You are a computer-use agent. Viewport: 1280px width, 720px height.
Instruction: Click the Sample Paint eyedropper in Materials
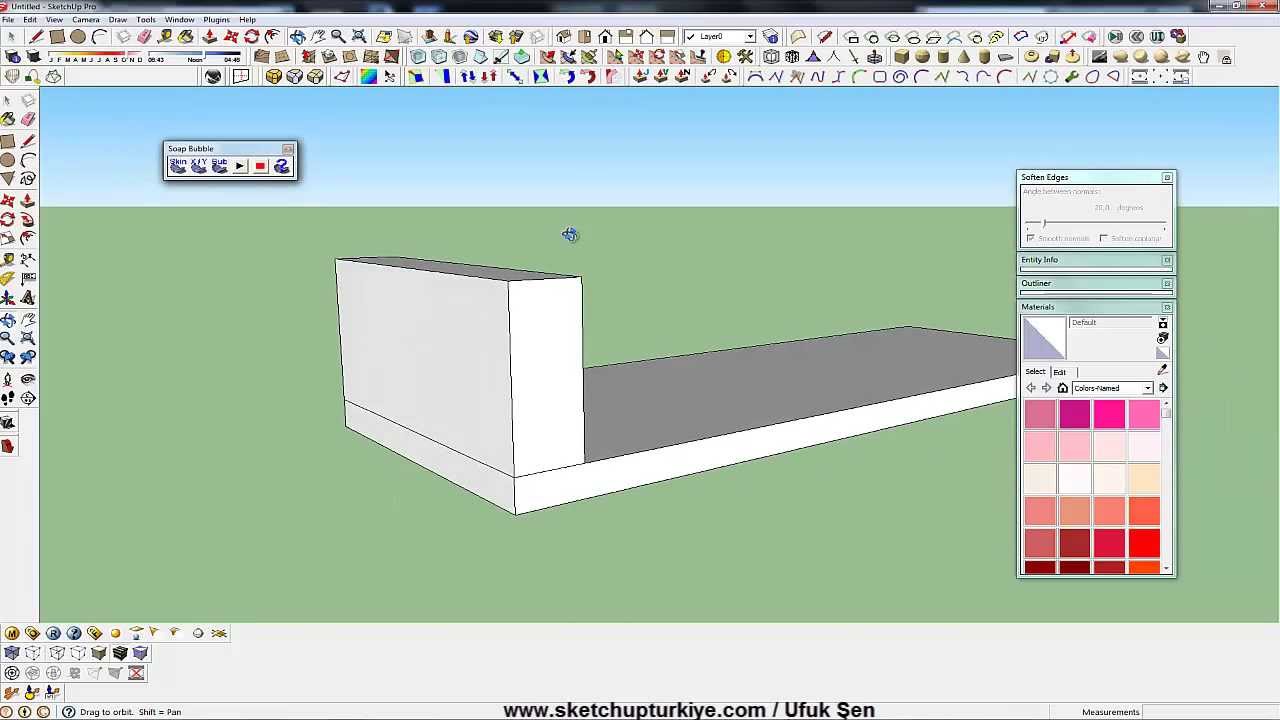1162,371
